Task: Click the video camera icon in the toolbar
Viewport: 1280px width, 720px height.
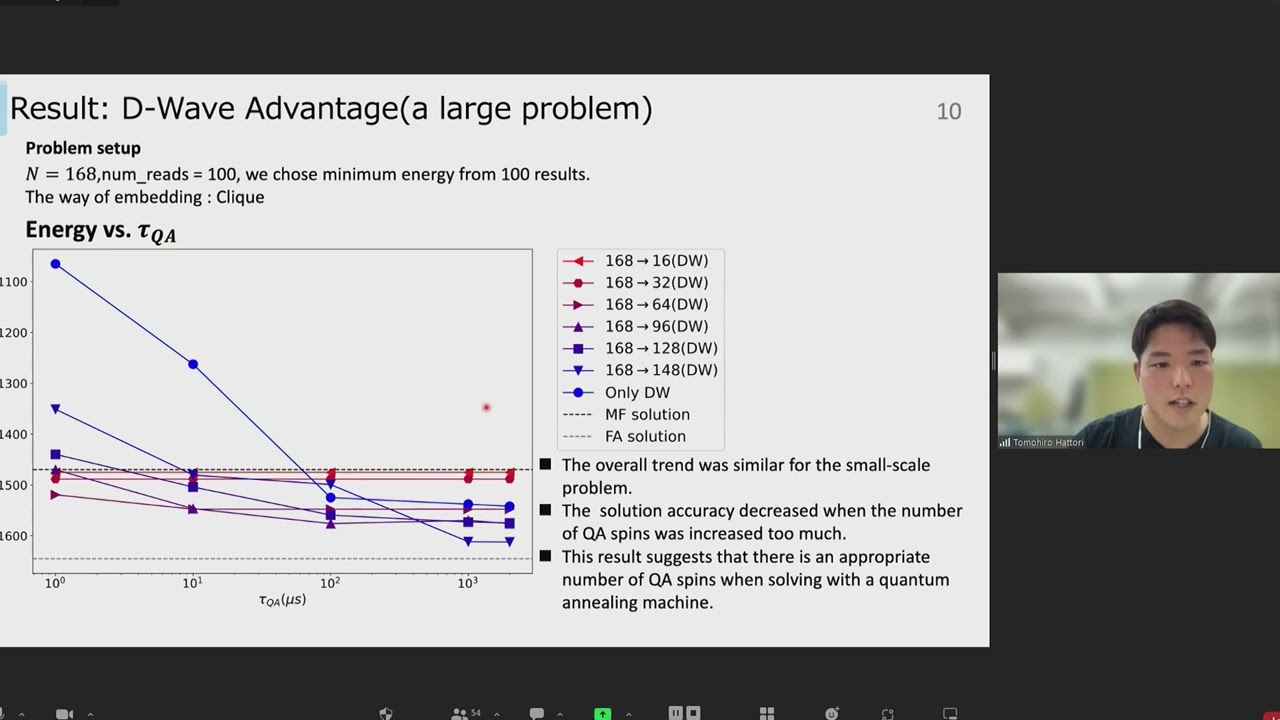Action: pos(64,713)
